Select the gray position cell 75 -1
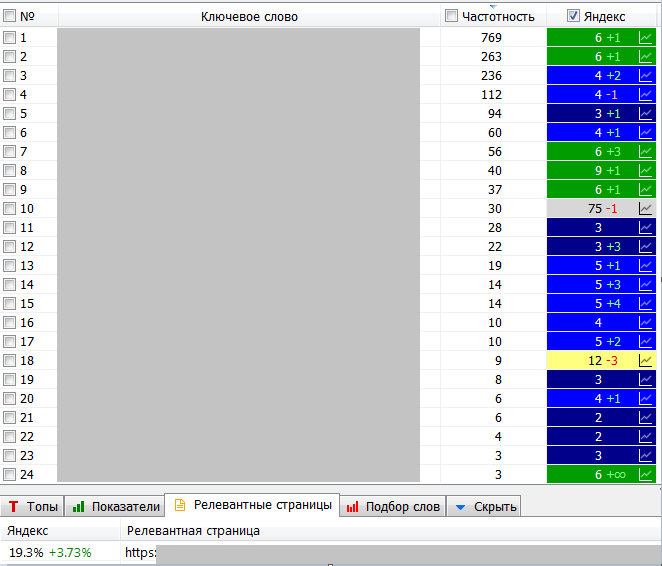Viewport: 662px width, 566px height. click(x=601, y=209)
